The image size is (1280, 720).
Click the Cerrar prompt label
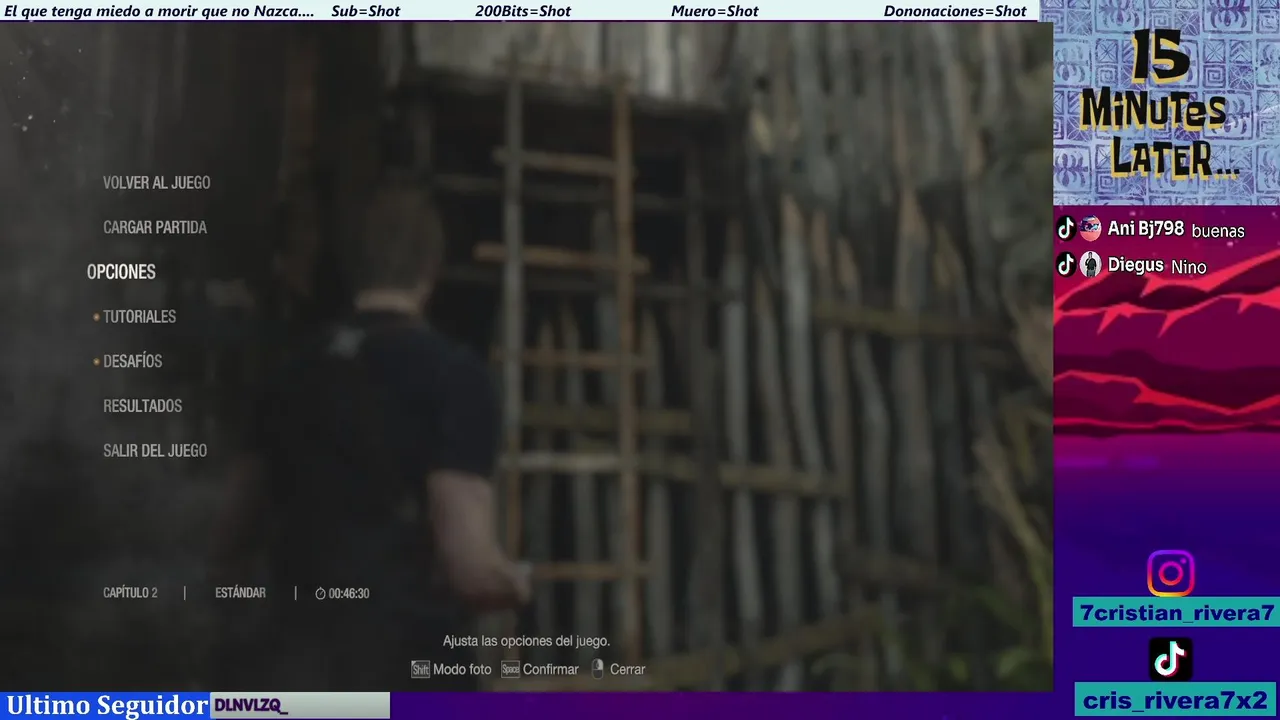(x=628, y=669)
